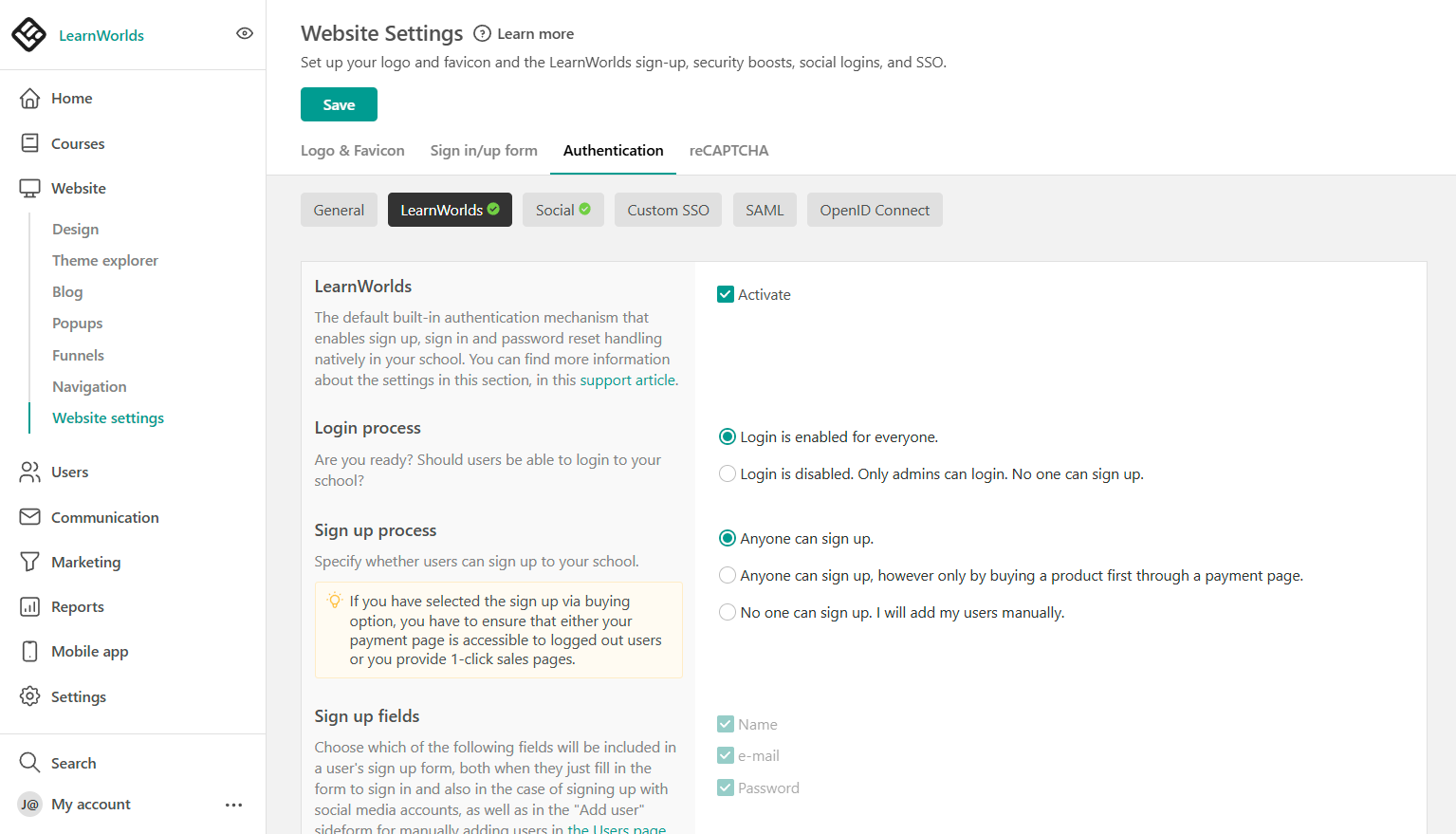Click the Search magnifier icon
This screenshot has height=834, width=1456.
pyautogui.click(x=30, y=763)
